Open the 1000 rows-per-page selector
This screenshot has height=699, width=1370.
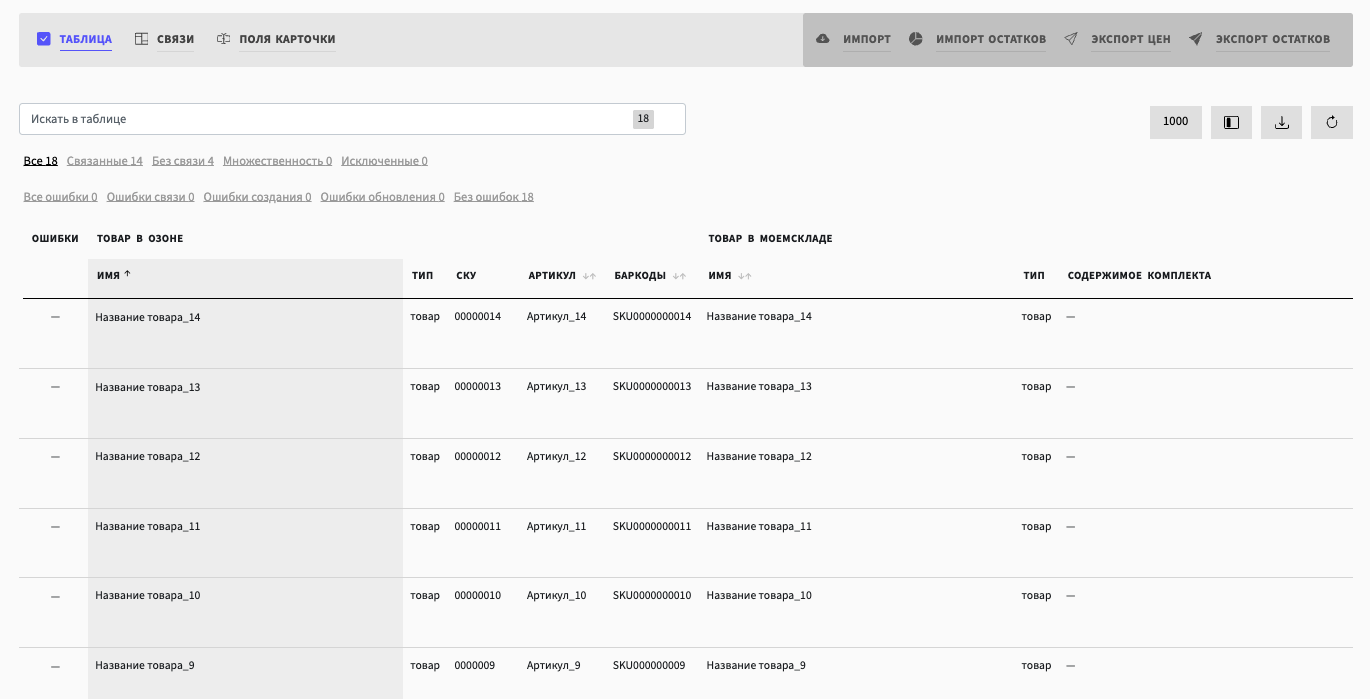click(x=1175, y=122)
